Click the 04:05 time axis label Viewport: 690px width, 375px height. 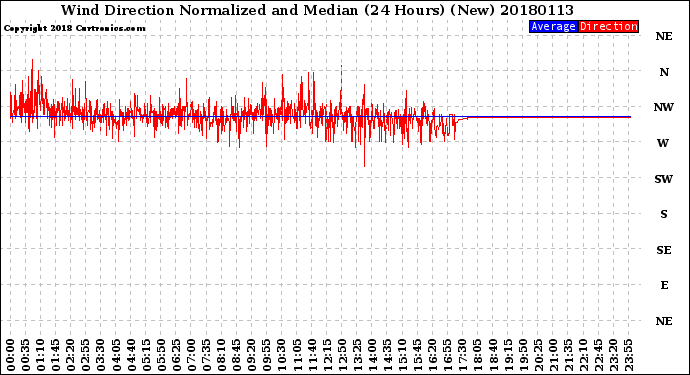point(116,355)
